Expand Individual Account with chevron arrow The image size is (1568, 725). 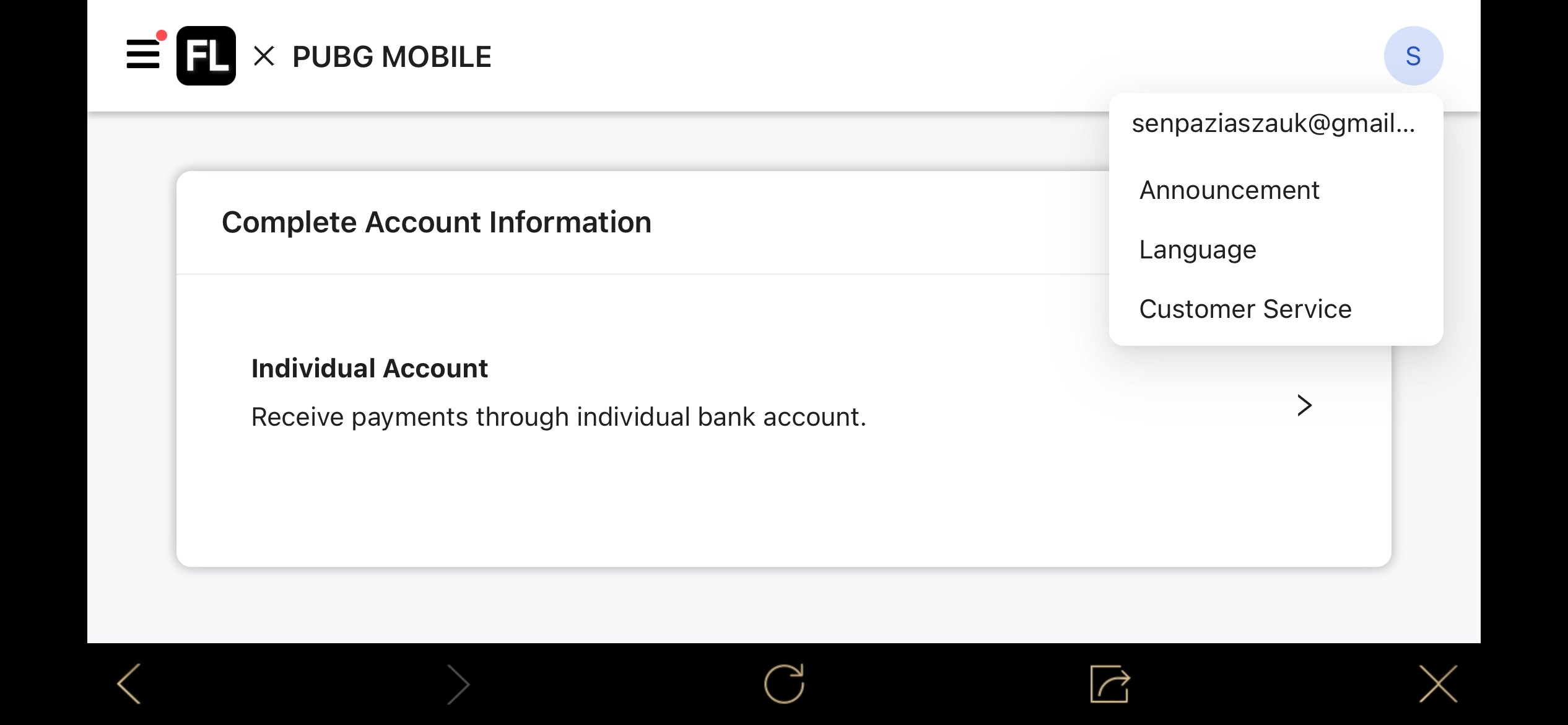(1304, 405)
